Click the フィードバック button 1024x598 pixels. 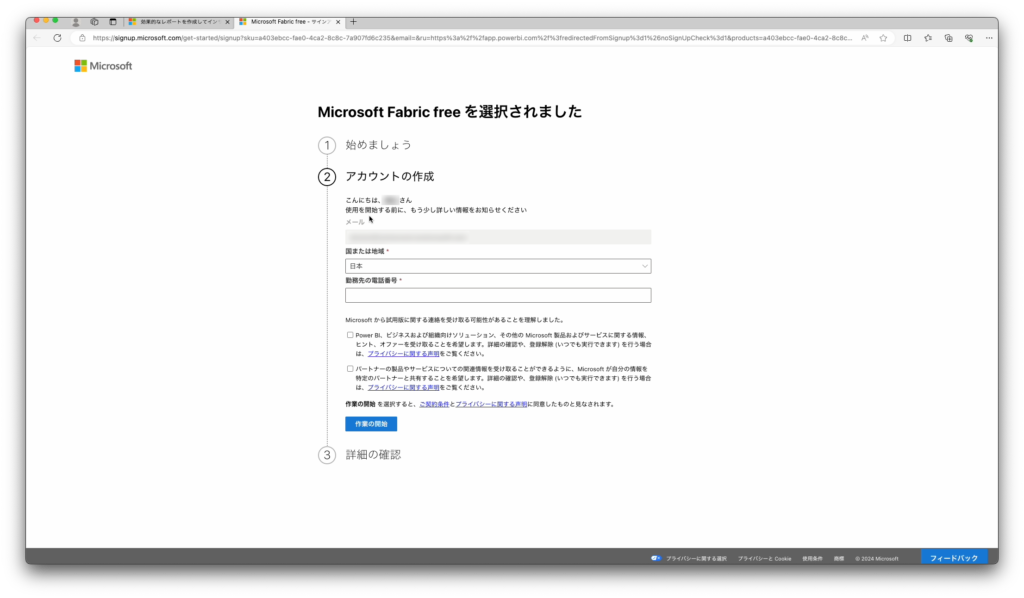coord(953,558)
